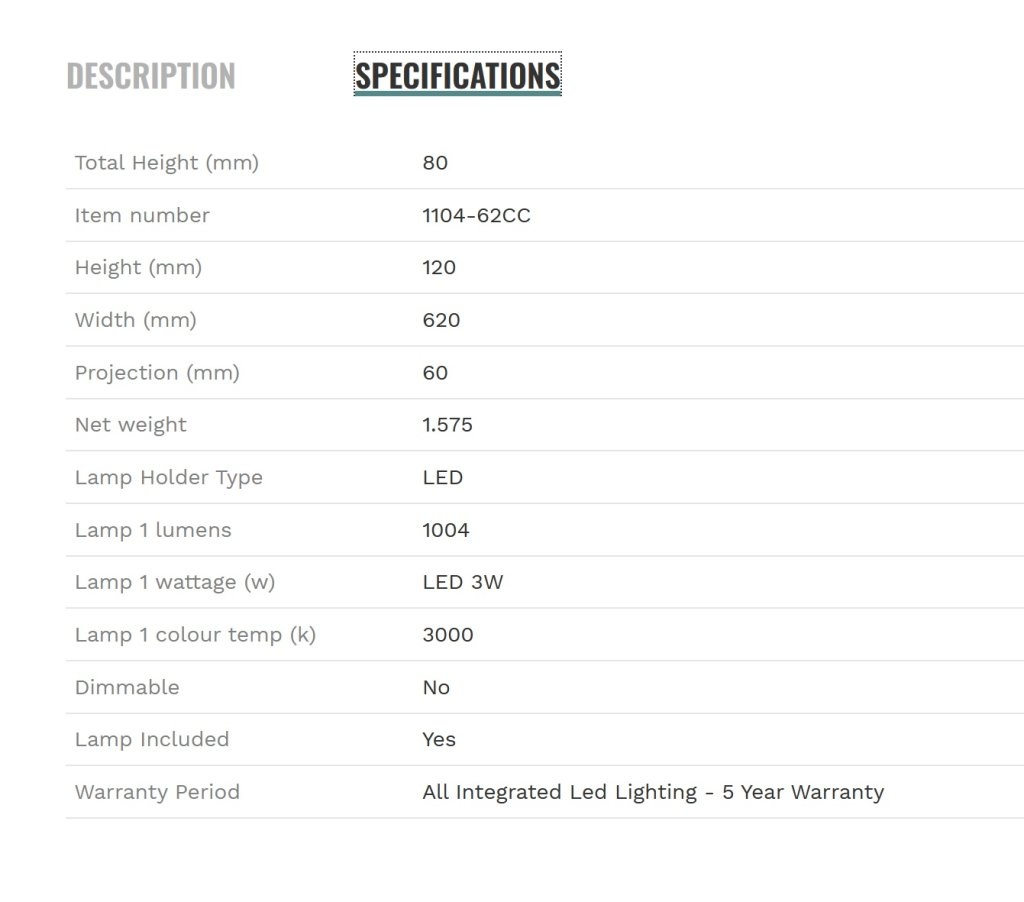1024x902 pixels.
Task: Click the Total Height (mm) label
Action: 167,163
